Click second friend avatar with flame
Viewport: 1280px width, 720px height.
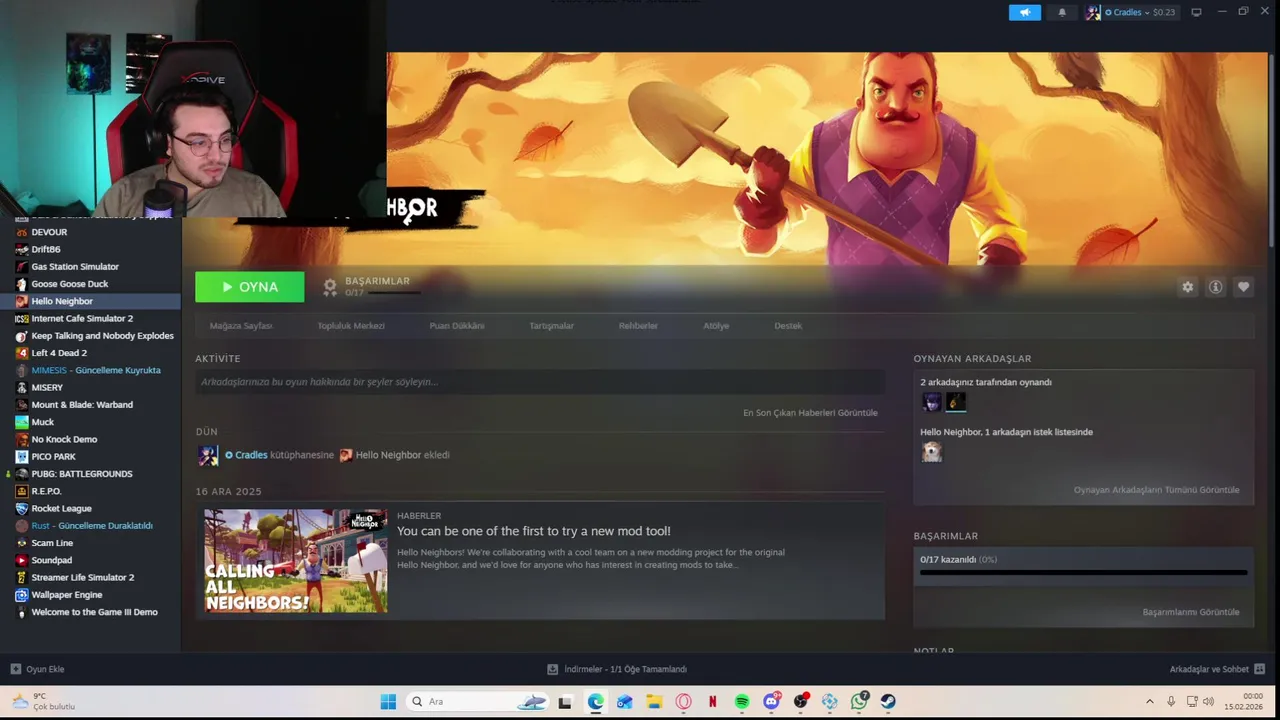tap(956, 402)
